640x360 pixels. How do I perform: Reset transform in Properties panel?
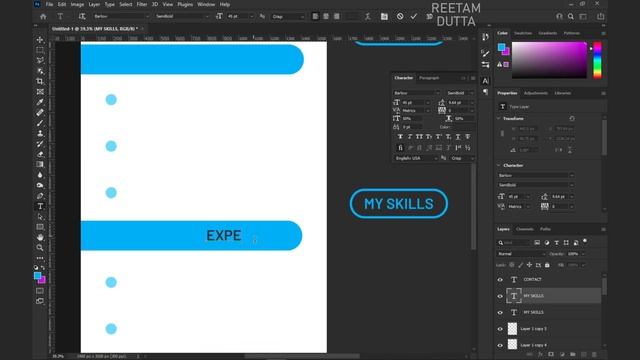tap(572, 118)
